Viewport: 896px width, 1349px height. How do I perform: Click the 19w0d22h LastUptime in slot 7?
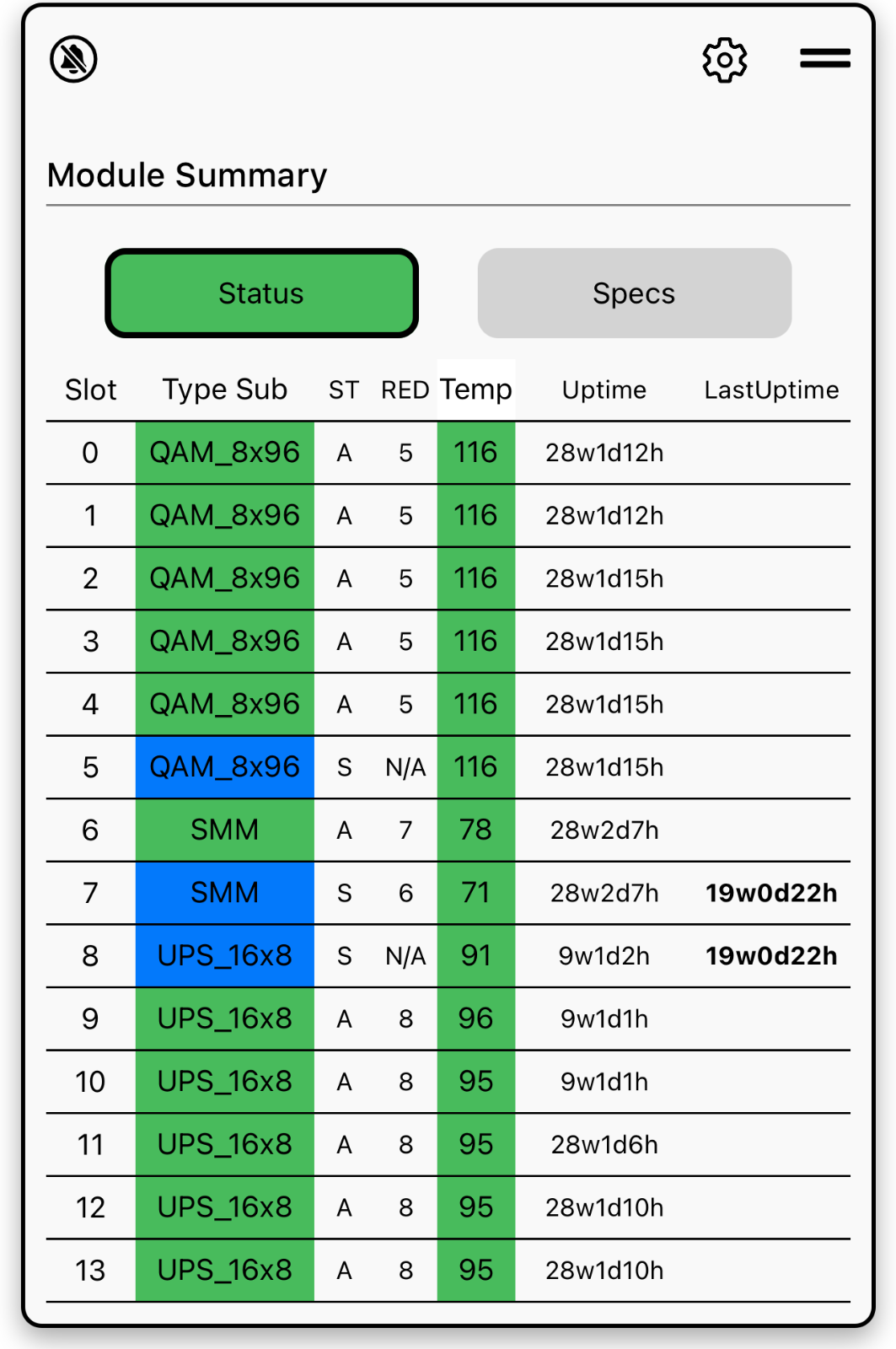(770, 893)
